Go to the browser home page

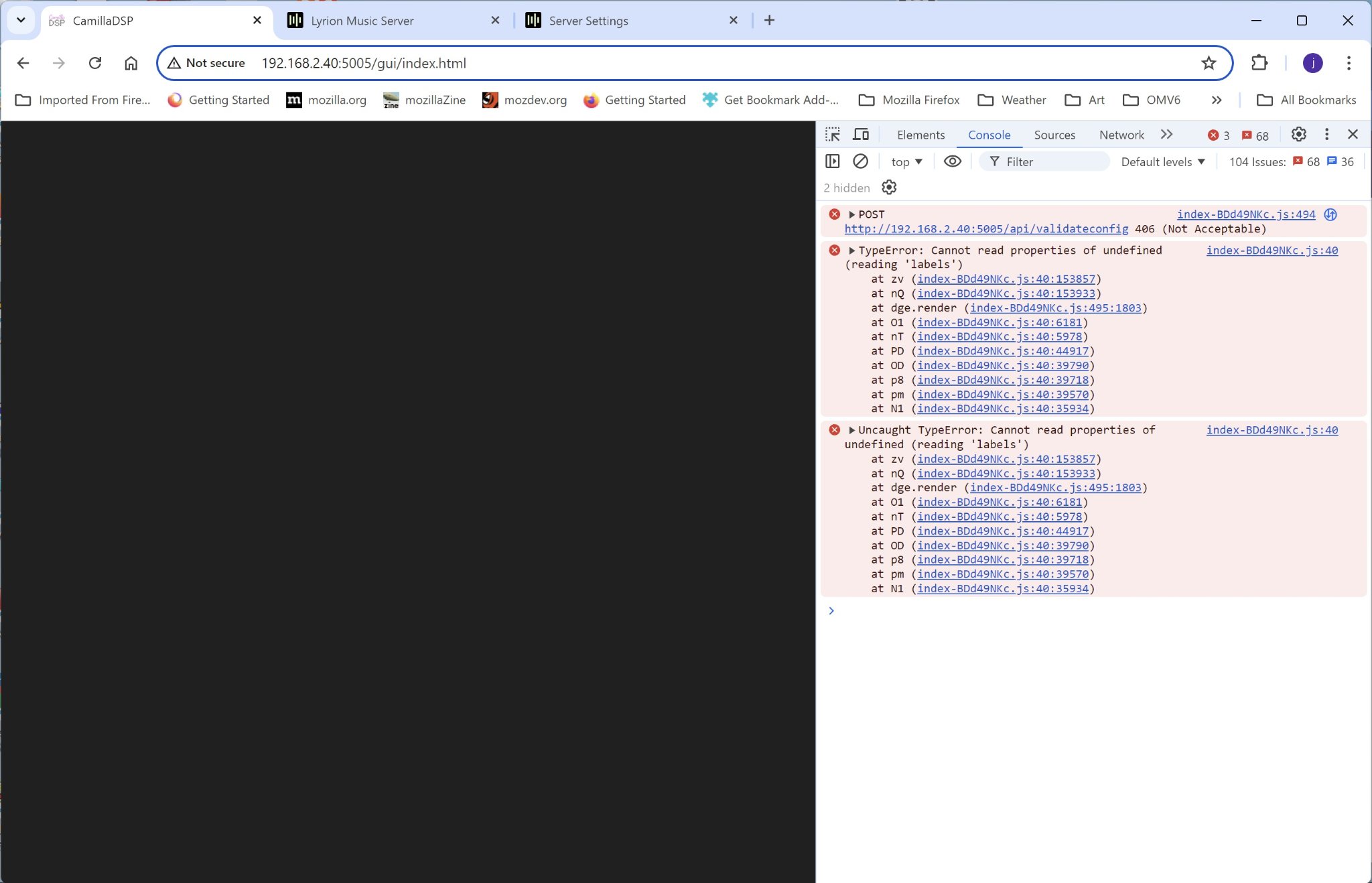click(x=131, y=63)
